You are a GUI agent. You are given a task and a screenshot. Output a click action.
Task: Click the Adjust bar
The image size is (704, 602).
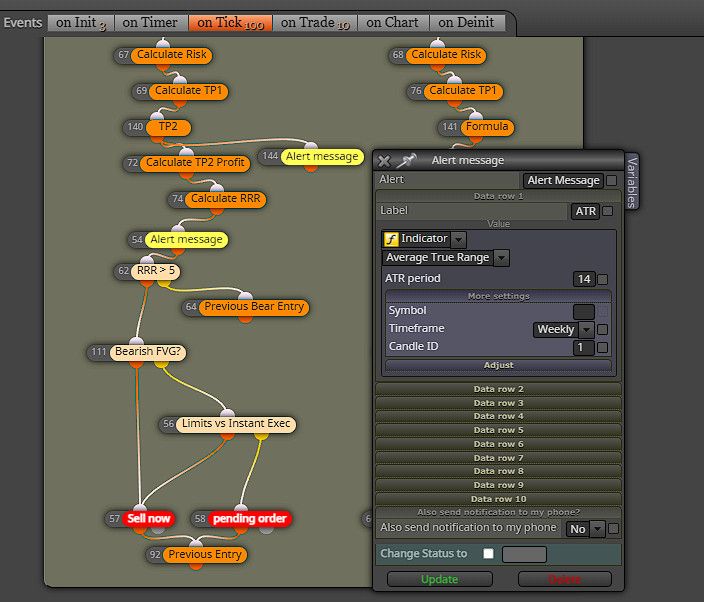coord(498,365)
